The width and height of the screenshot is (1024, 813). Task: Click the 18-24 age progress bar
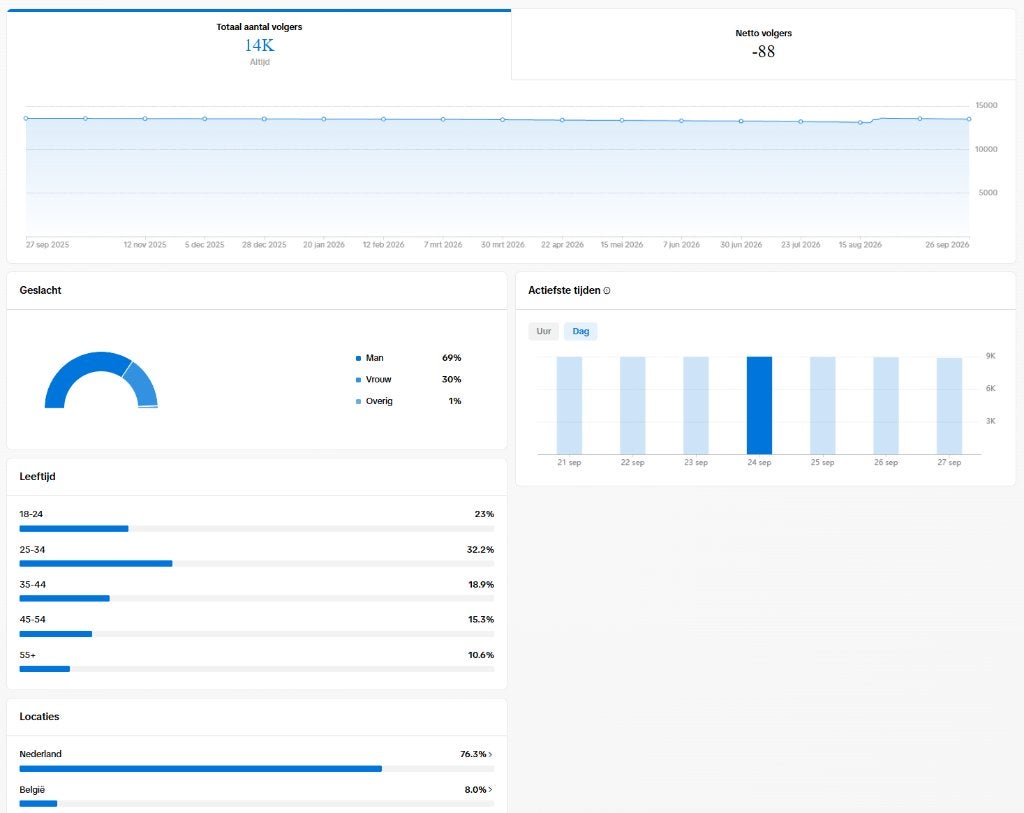point(257,528)
